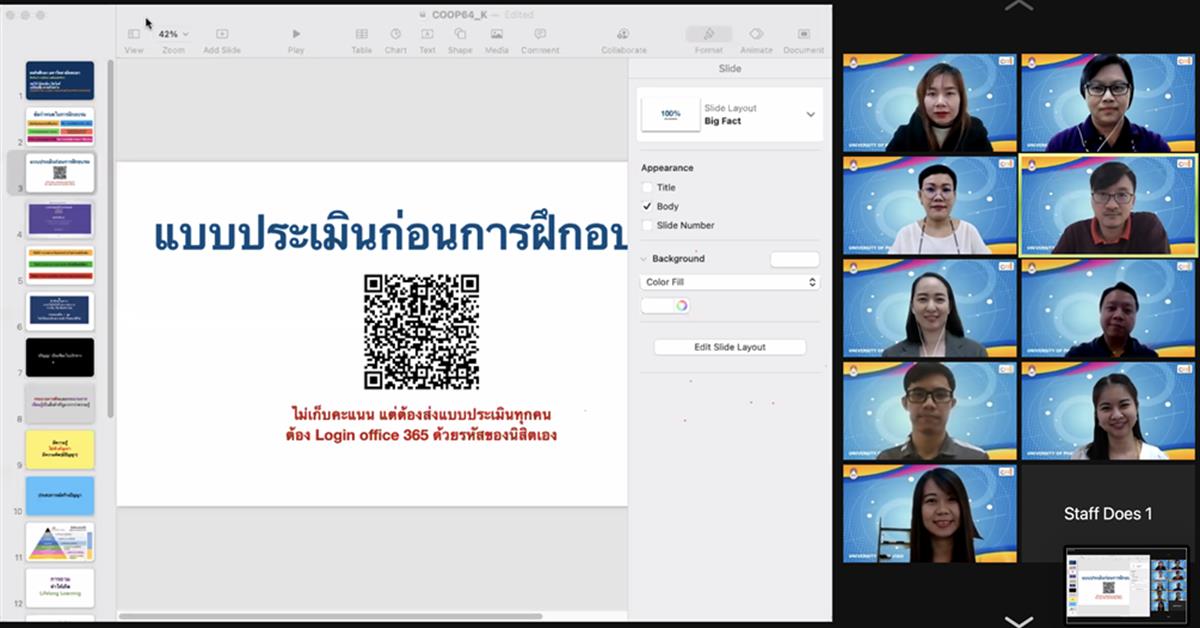Collapse the Background section disclosure triangle
Image resolution: width=1200 pixels, height=628 pixels.
(645, 259)
